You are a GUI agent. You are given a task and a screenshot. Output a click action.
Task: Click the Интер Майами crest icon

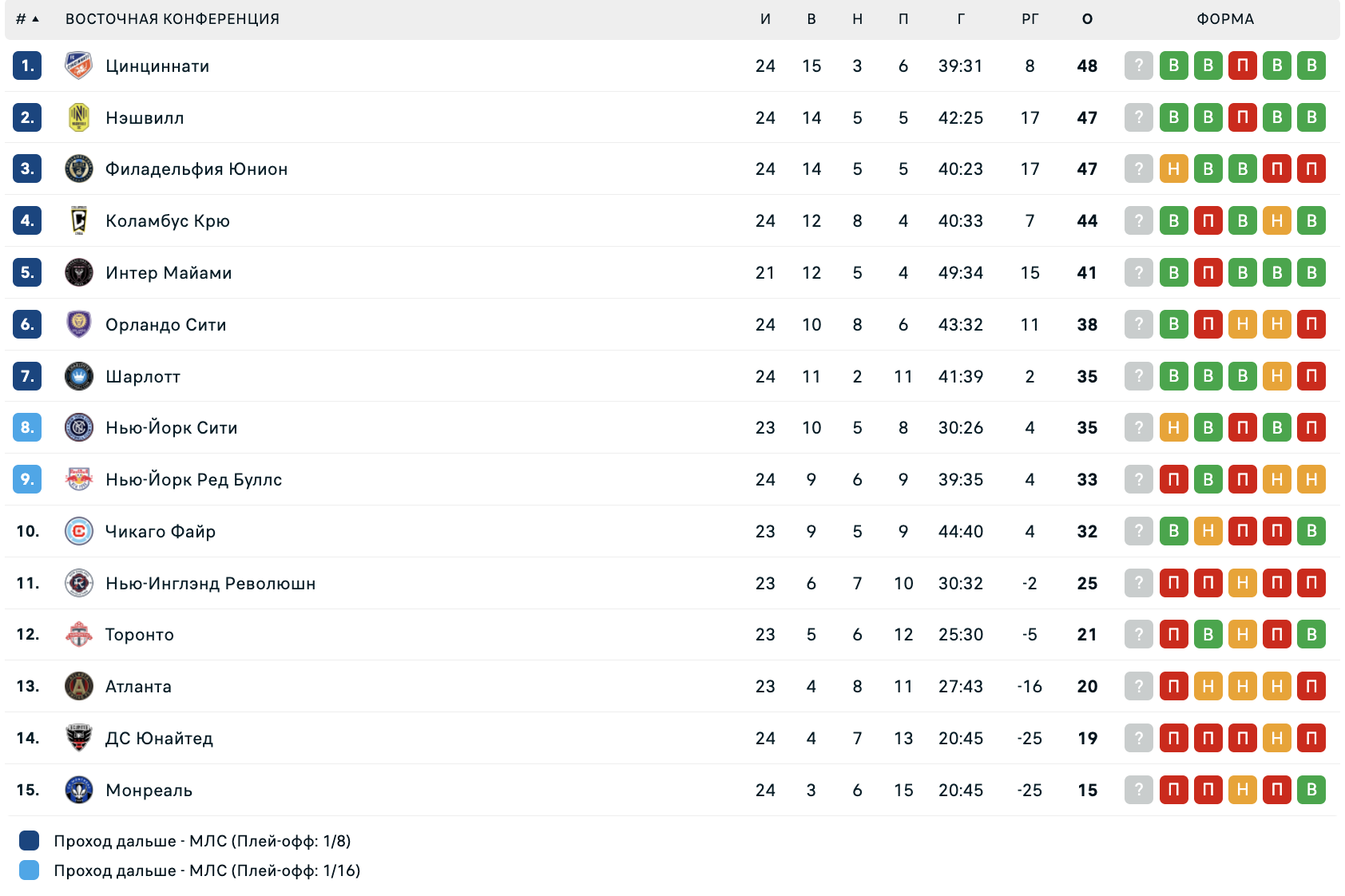(x=78, y=272)
